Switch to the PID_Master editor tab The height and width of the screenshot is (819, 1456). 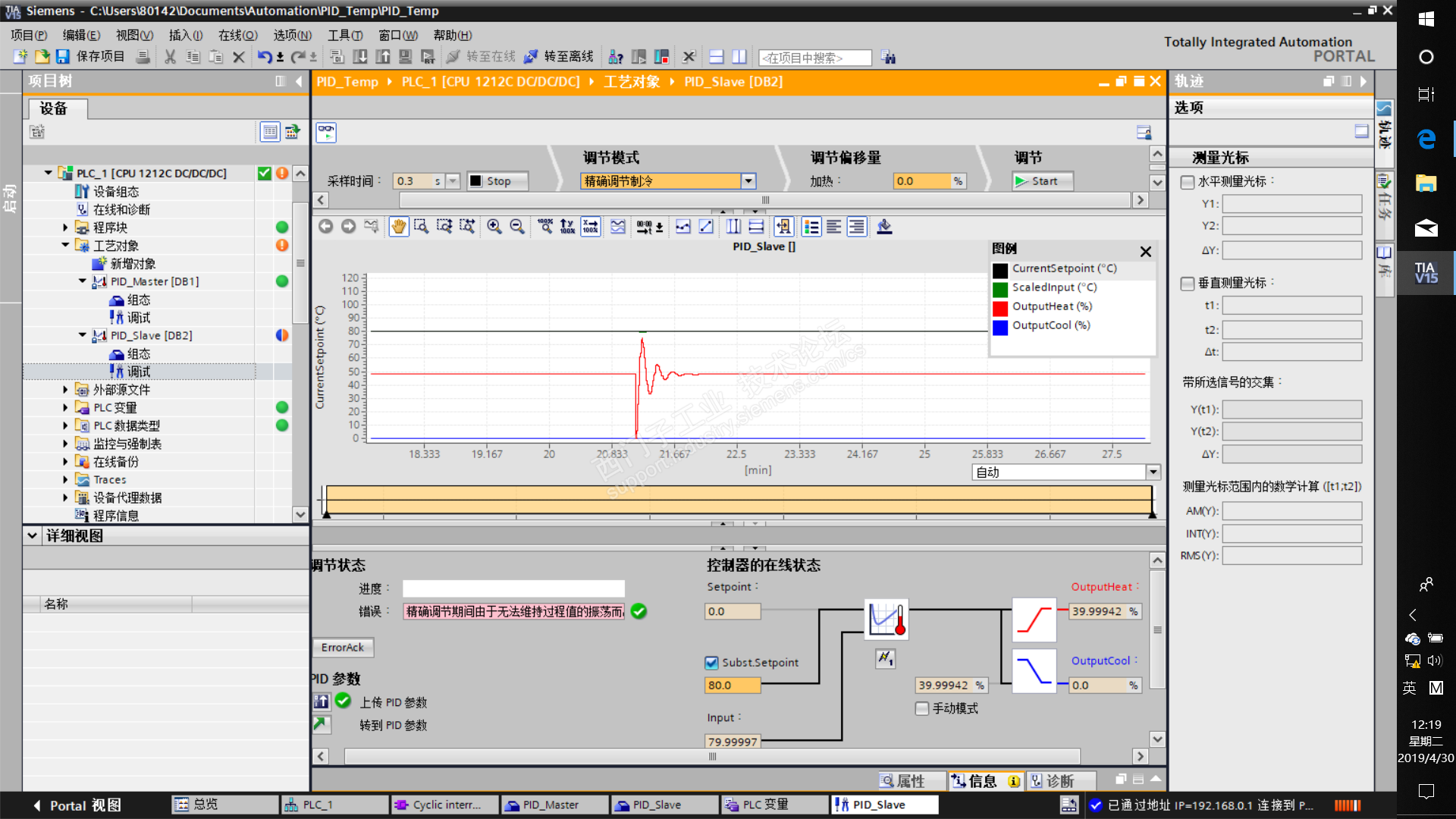(x=551, y=805)
